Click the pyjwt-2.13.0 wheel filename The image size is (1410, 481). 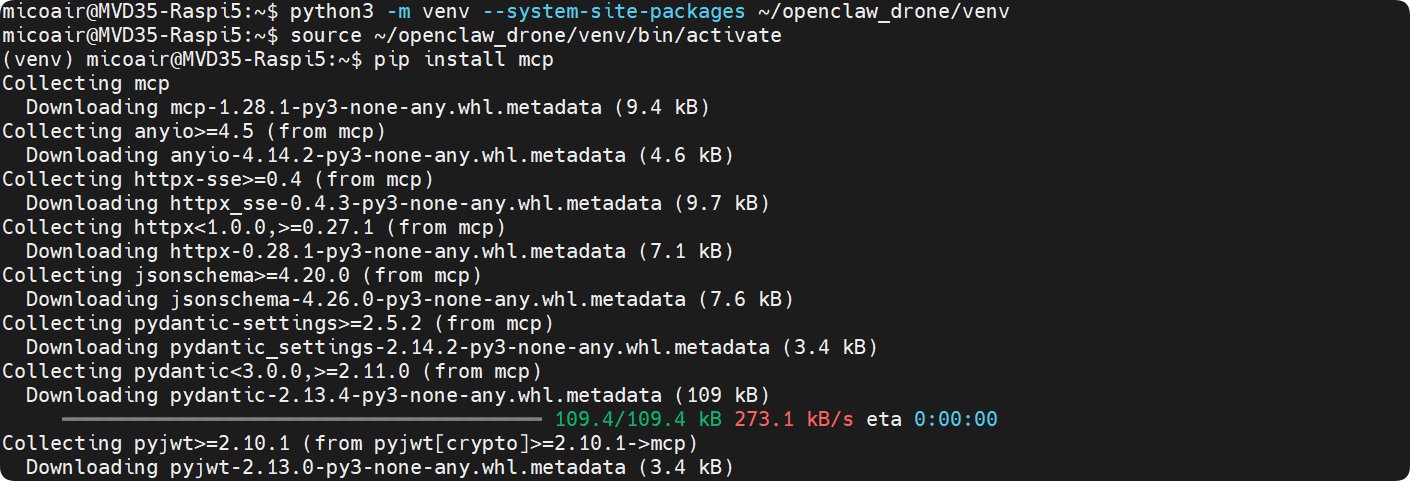coord(397,467)
